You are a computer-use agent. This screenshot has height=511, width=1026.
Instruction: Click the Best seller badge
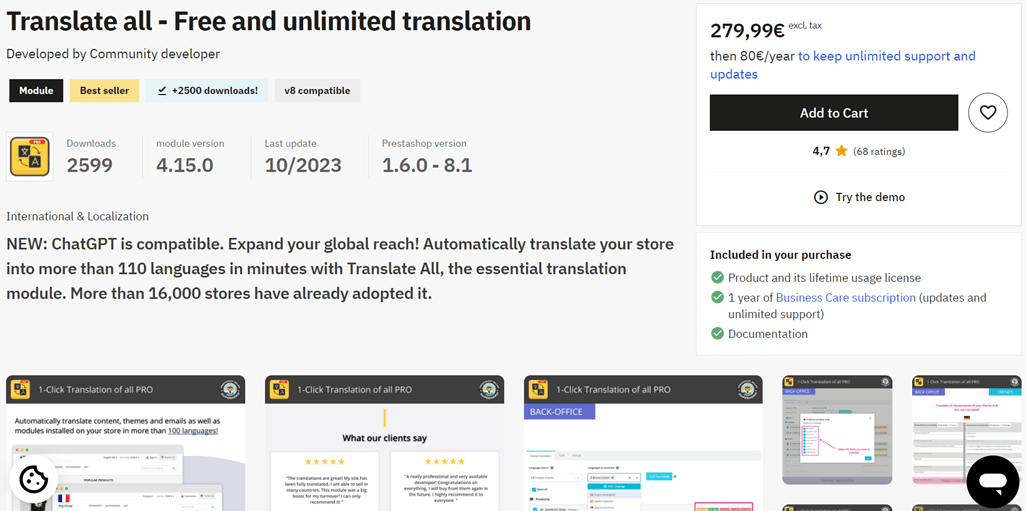(105, 91)
